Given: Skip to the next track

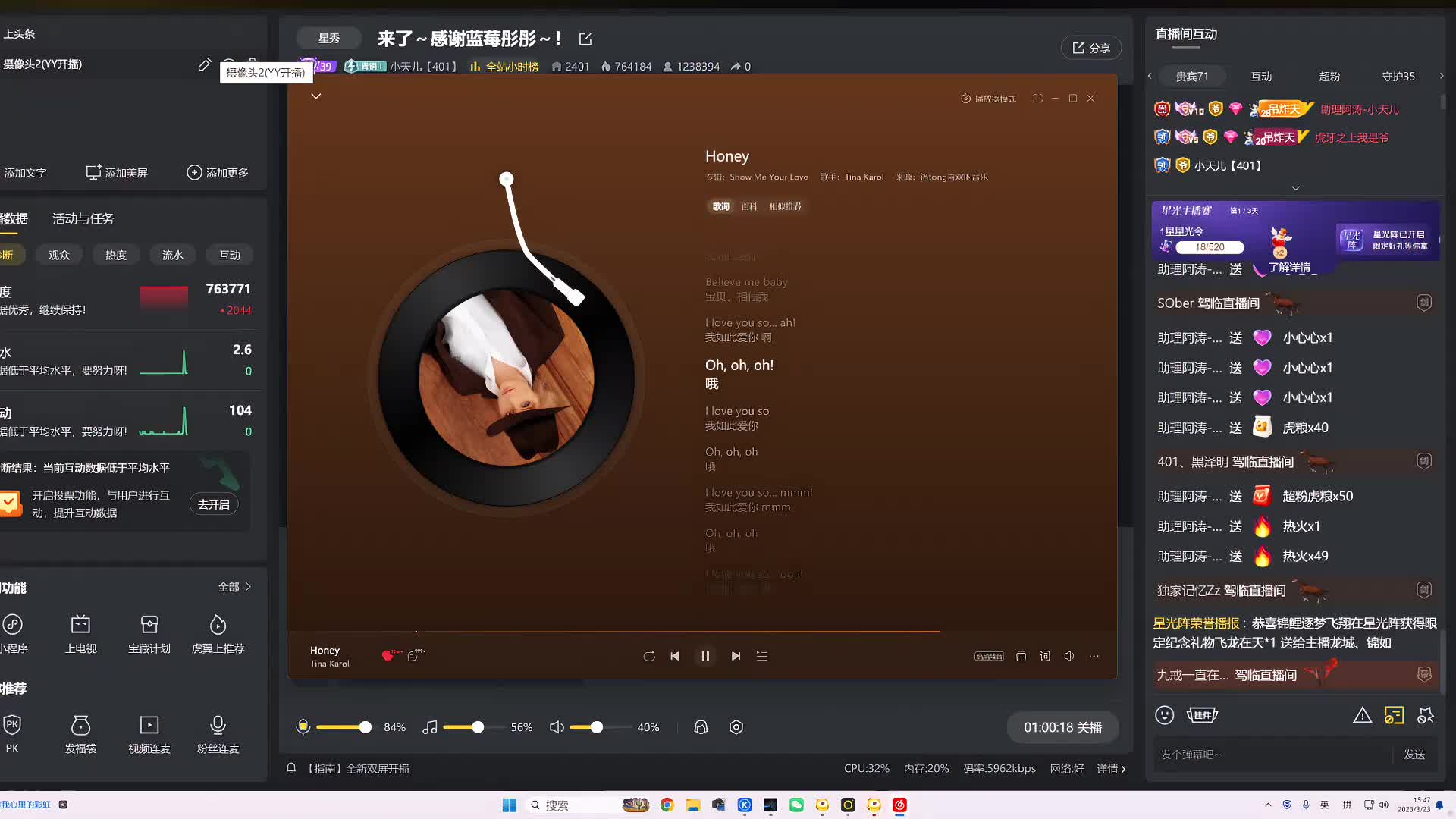Looking at the screenshot, I should [x=736, y=656].
